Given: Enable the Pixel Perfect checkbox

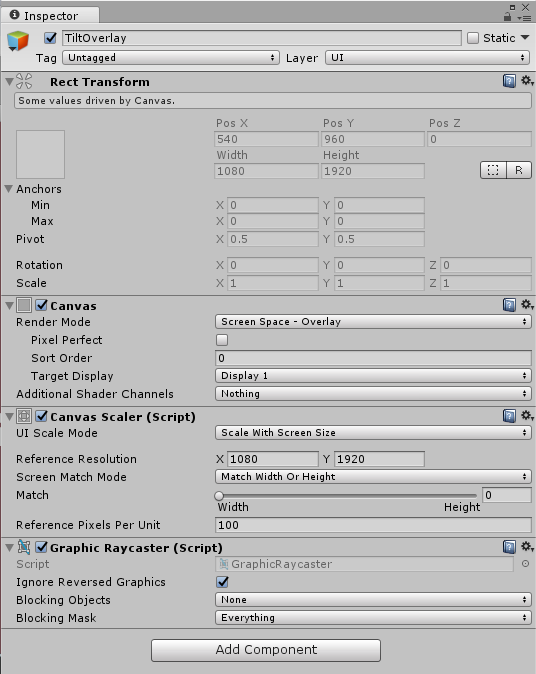Looking at the screenshot, I should 222,340.
